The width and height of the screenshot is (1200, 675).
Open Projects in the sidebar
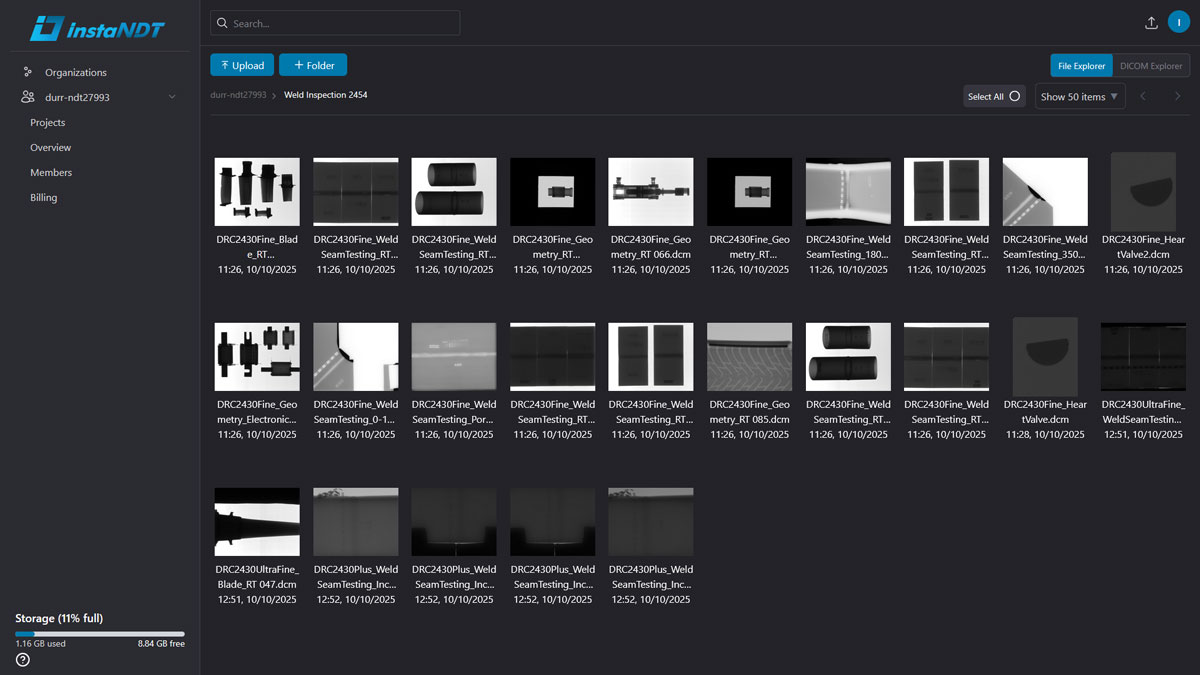(47, 122)
